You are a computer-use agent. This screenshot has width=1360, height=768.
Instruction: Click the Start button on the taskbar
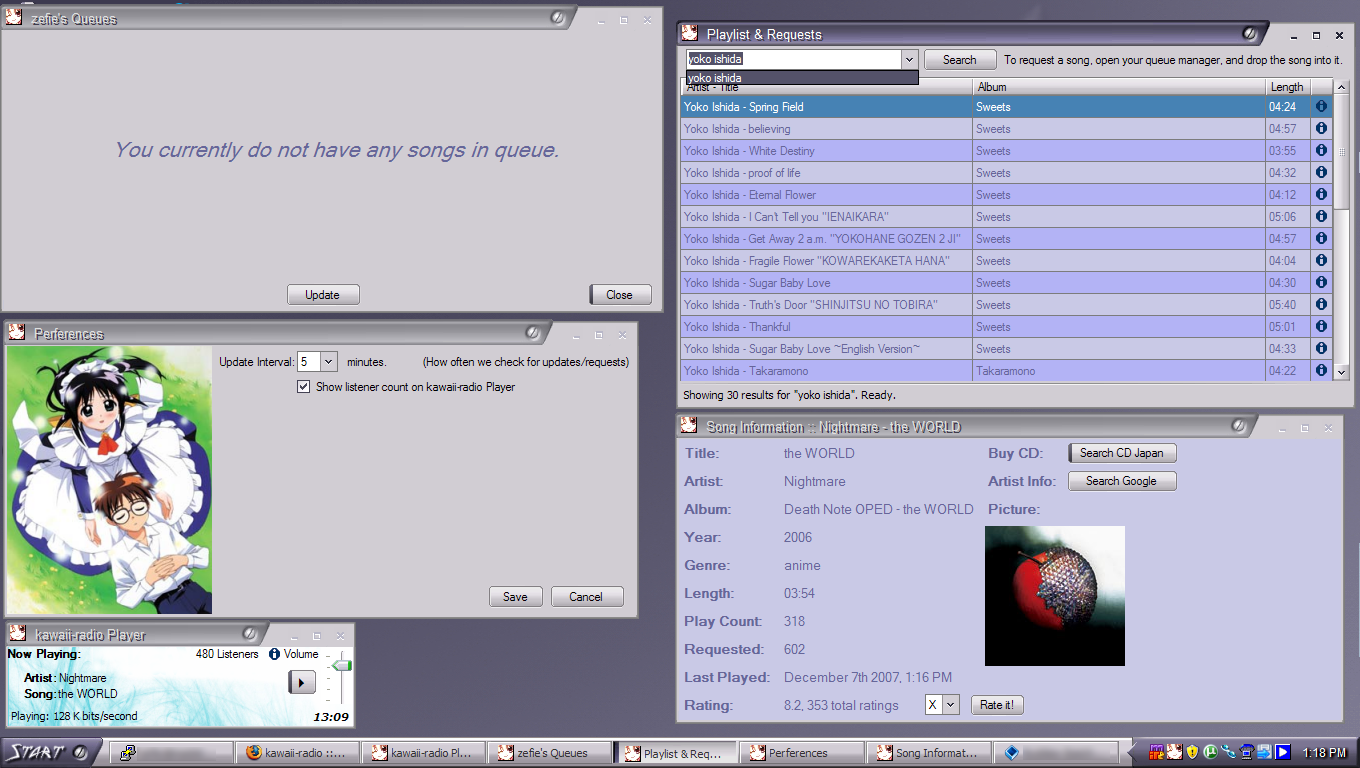click(47, 752)
